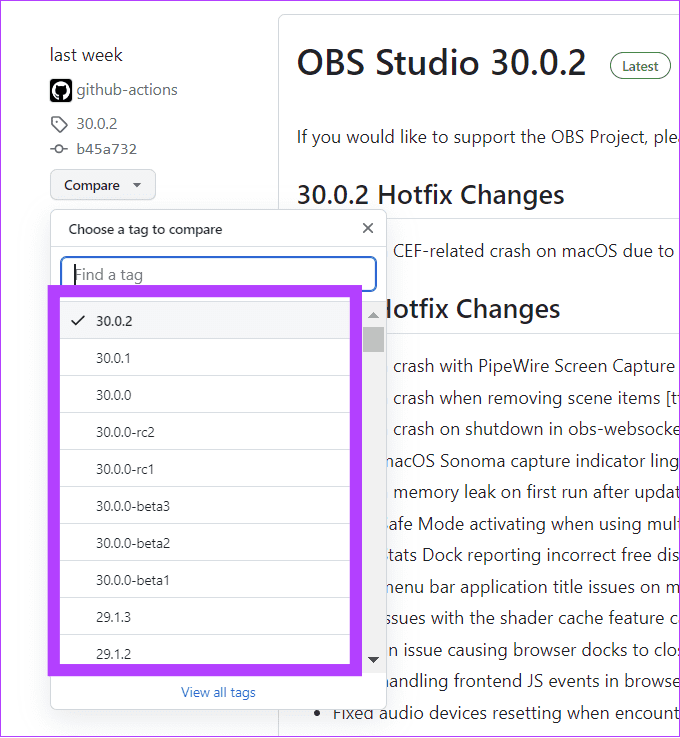Close the tag comparison popup
Screen dimensions: 680x738
[368, 229]
